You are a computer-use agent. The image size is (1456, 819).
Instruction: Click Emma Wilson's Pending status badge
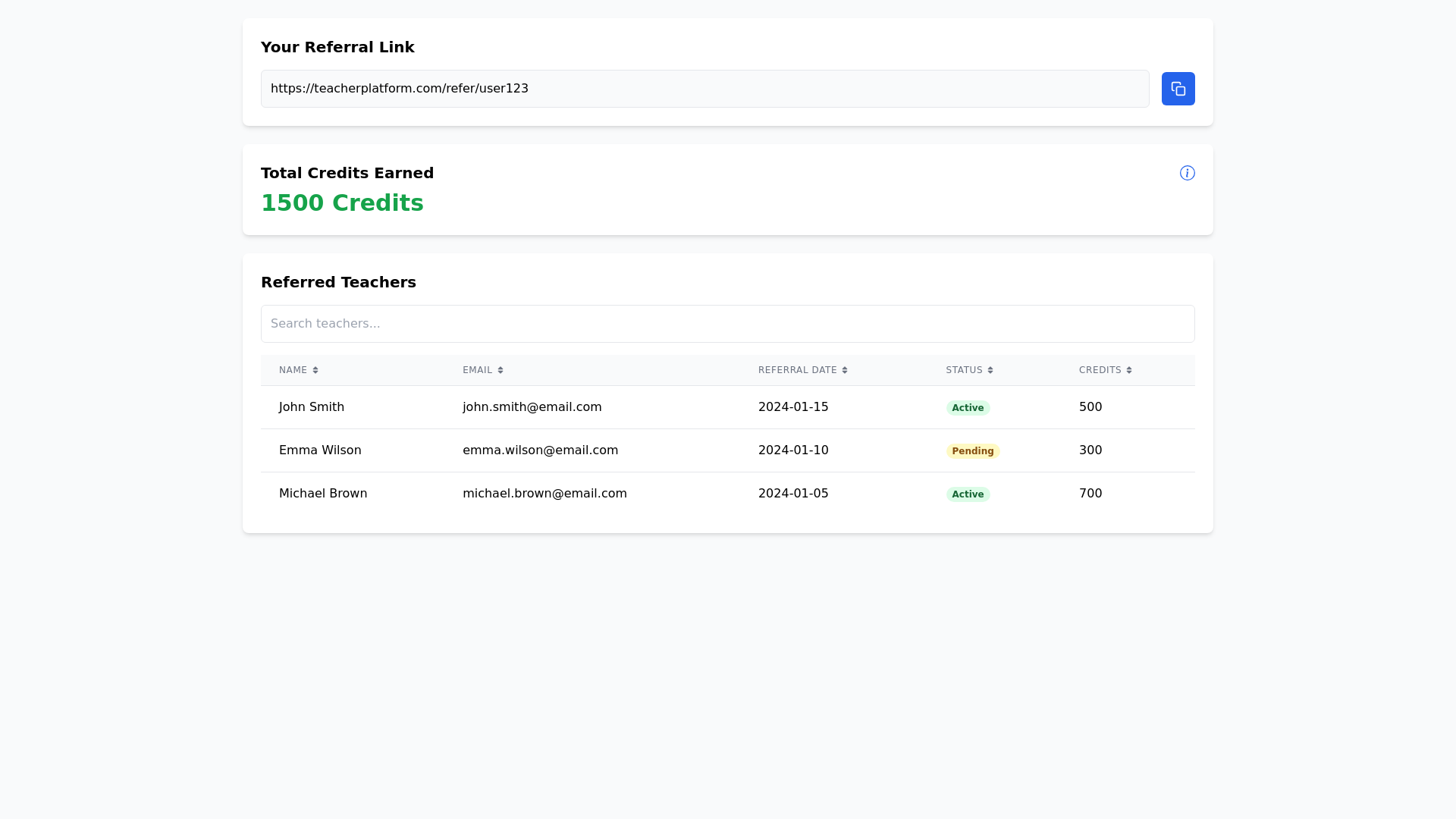(x=973, y=451)
